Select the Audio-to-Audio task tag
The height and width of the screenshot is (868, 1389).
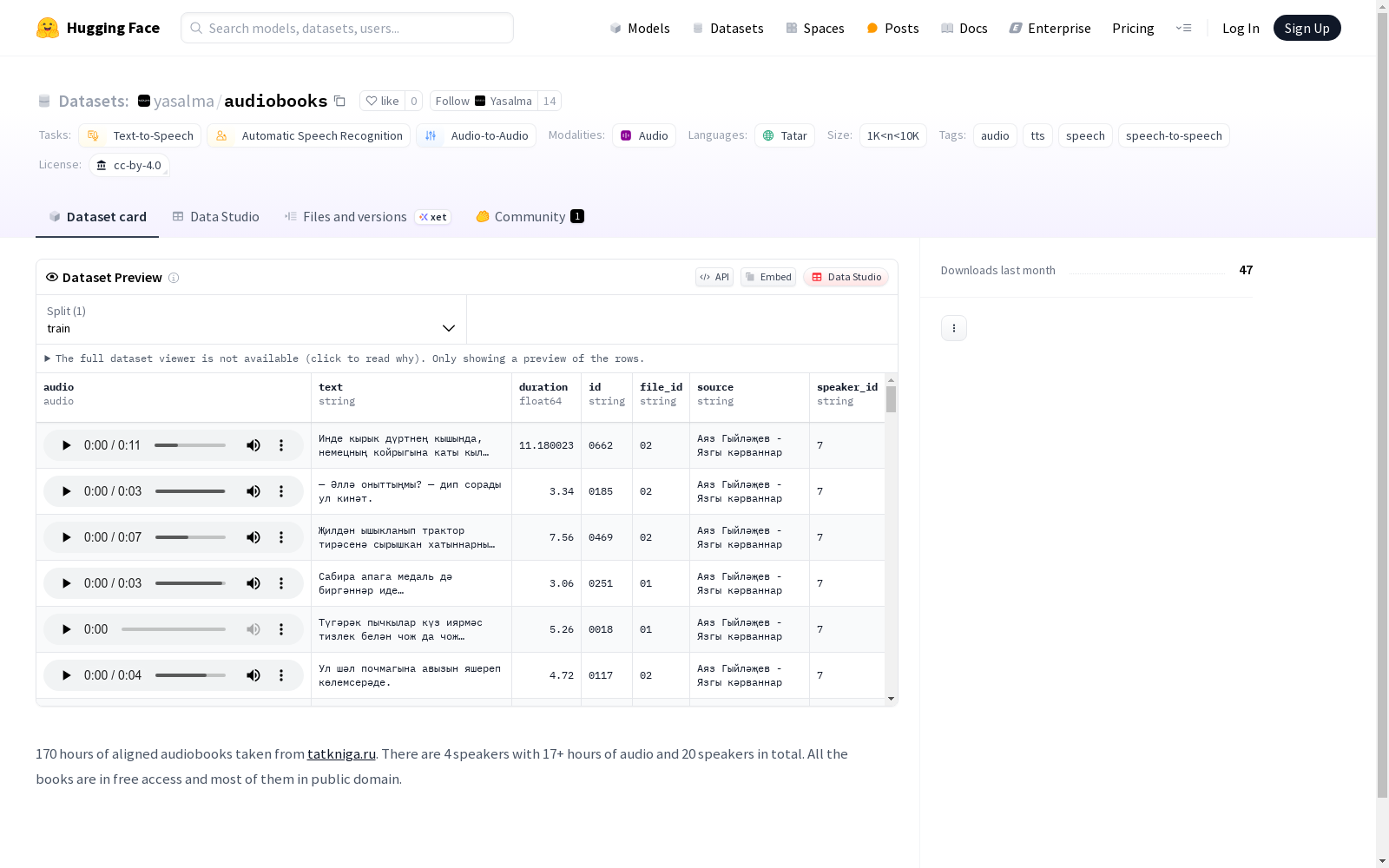coord(476,135)
